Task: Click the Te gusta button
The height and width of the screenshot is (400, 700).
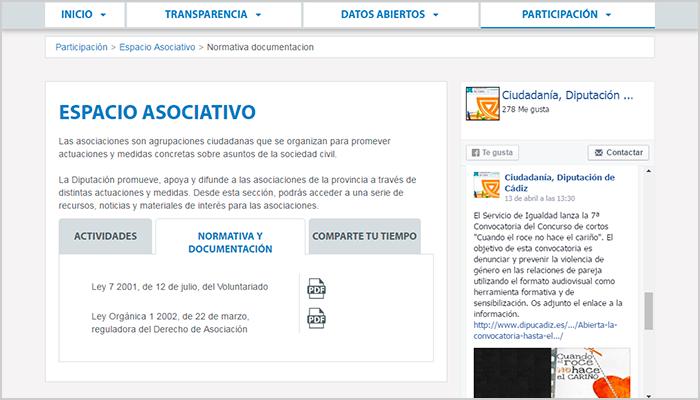Action: coord(492,153)
